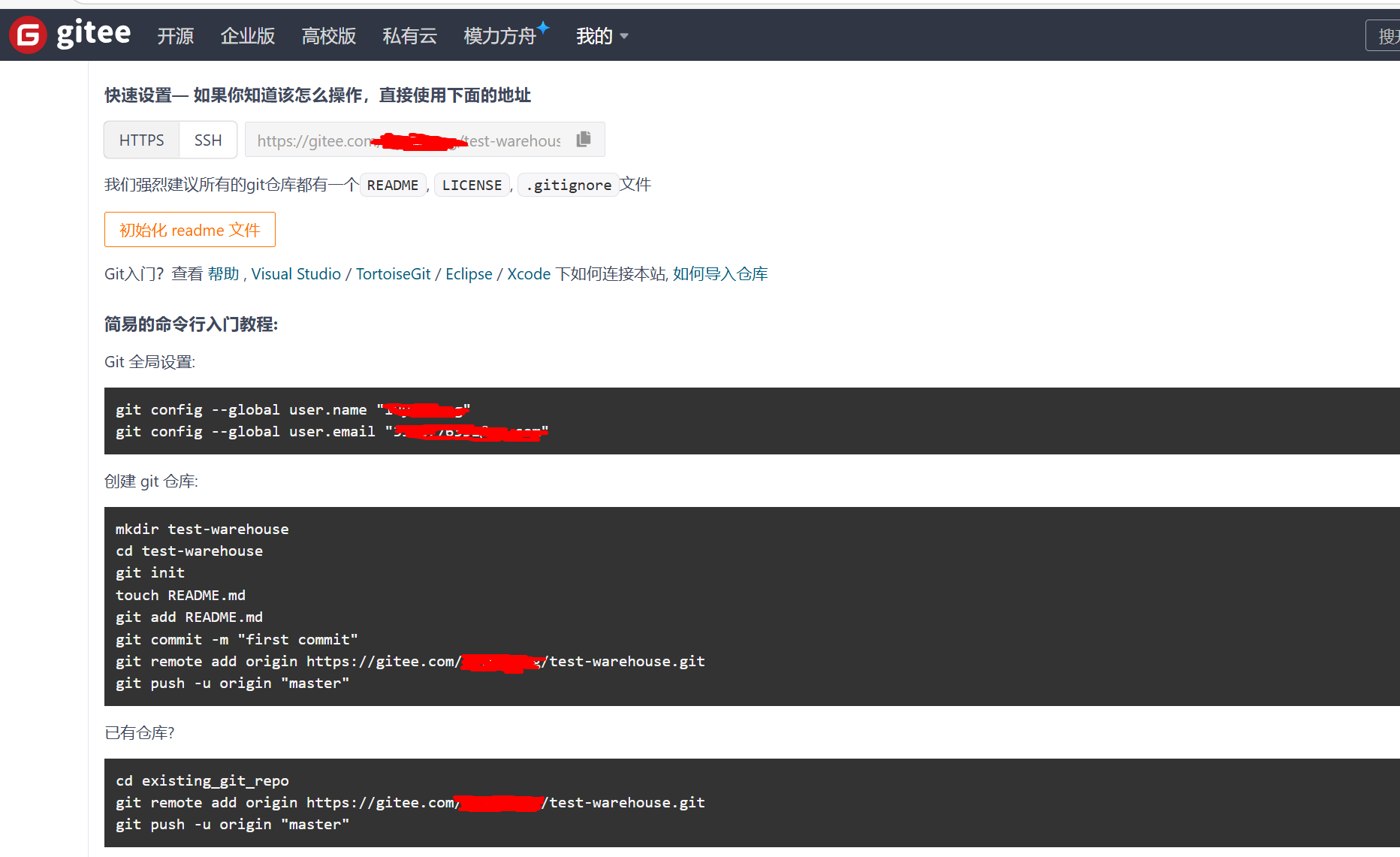Open the 私有云 page
The width and height of the screenshot is (1400, 857).
pyautogui.click(x=409, y=35)
